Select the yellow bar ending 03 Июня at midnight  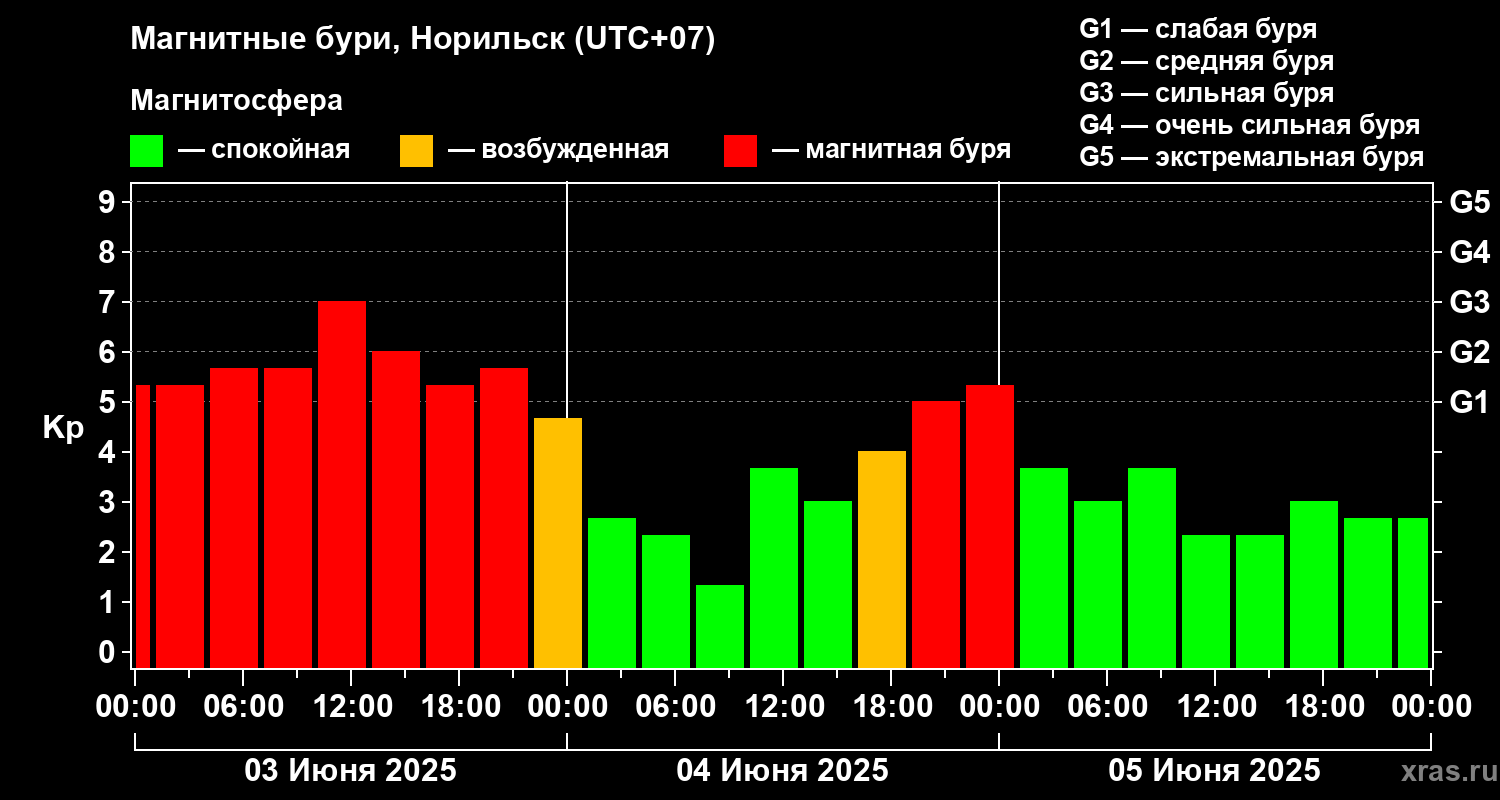click(x=558, y=542)
